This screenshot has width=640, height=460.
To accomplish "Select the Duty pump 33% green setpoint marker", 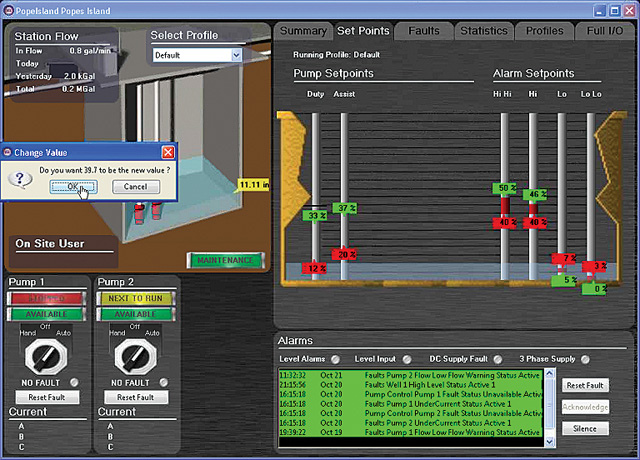I will tap(316, 215).
